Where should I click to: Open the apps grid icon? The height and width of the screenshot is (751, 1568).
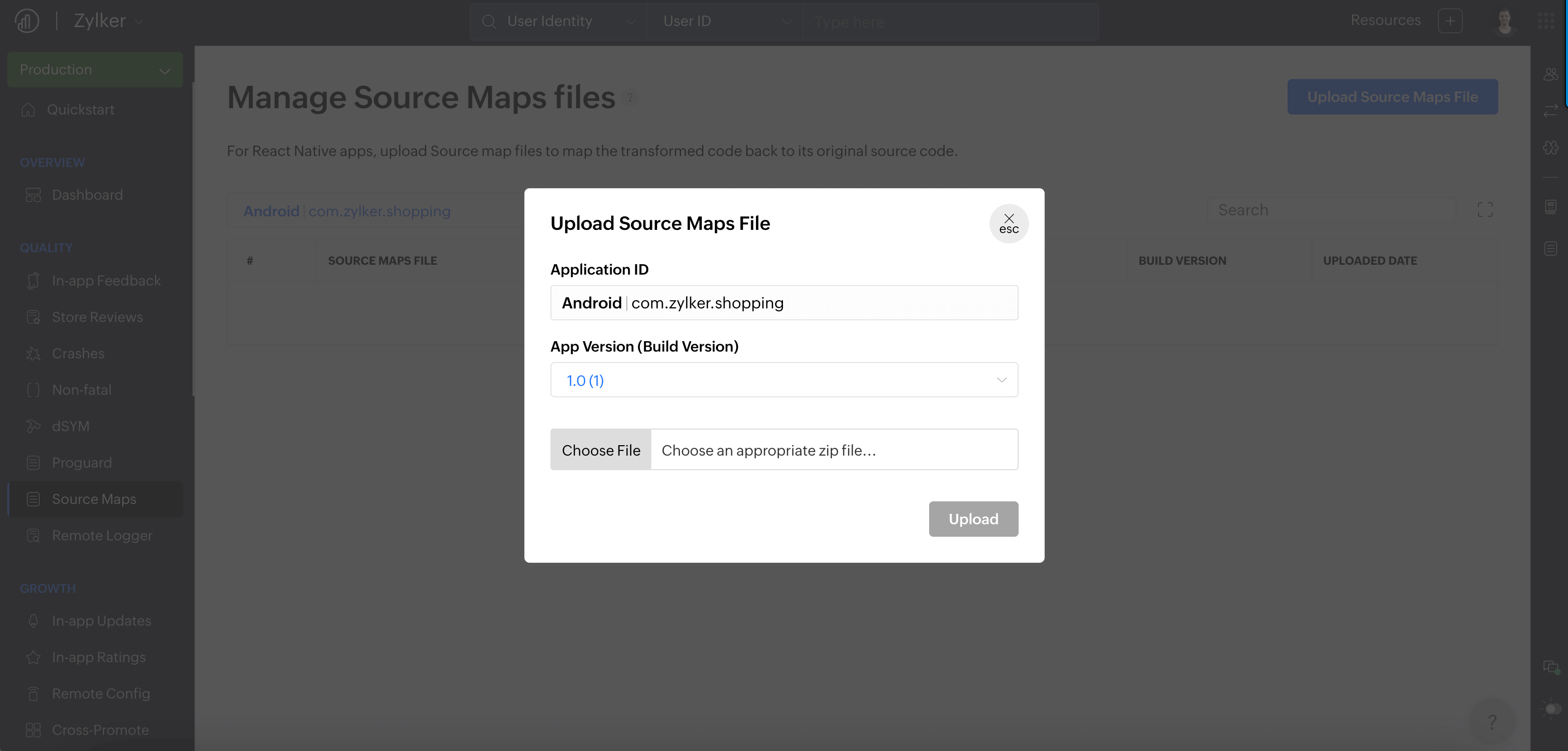coord(1546,21)
